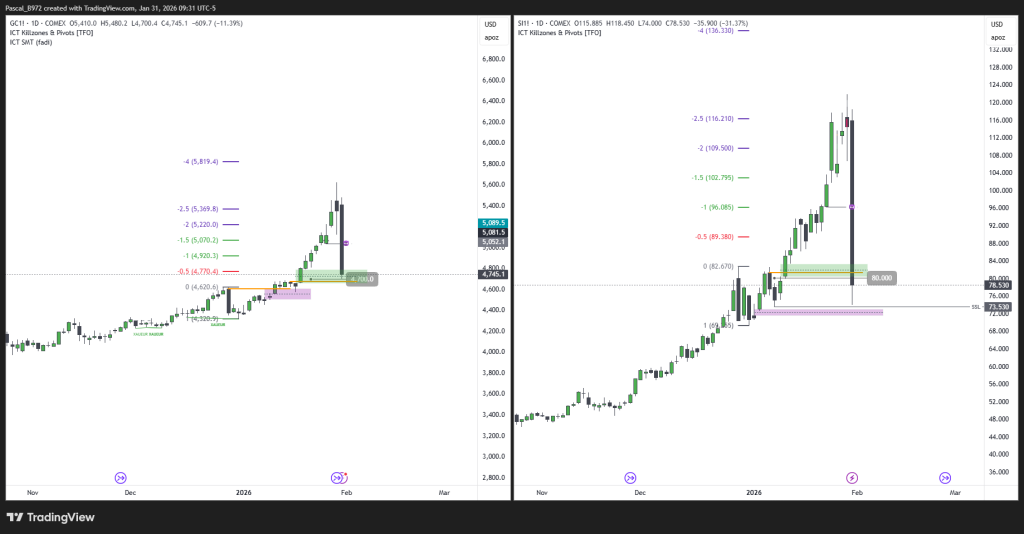Click the 4,745.1 current price tag on gold axis
The width and height of the screenshot is (1024, 534).
[493, 274]
